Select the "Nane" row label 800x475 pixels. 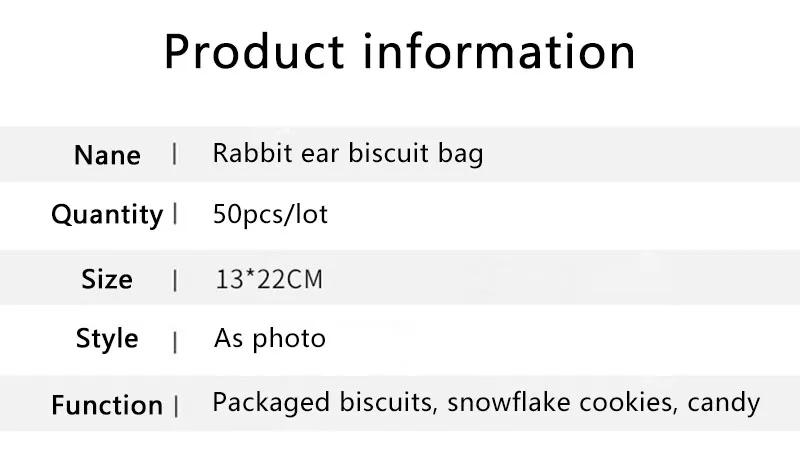point(107,156)
